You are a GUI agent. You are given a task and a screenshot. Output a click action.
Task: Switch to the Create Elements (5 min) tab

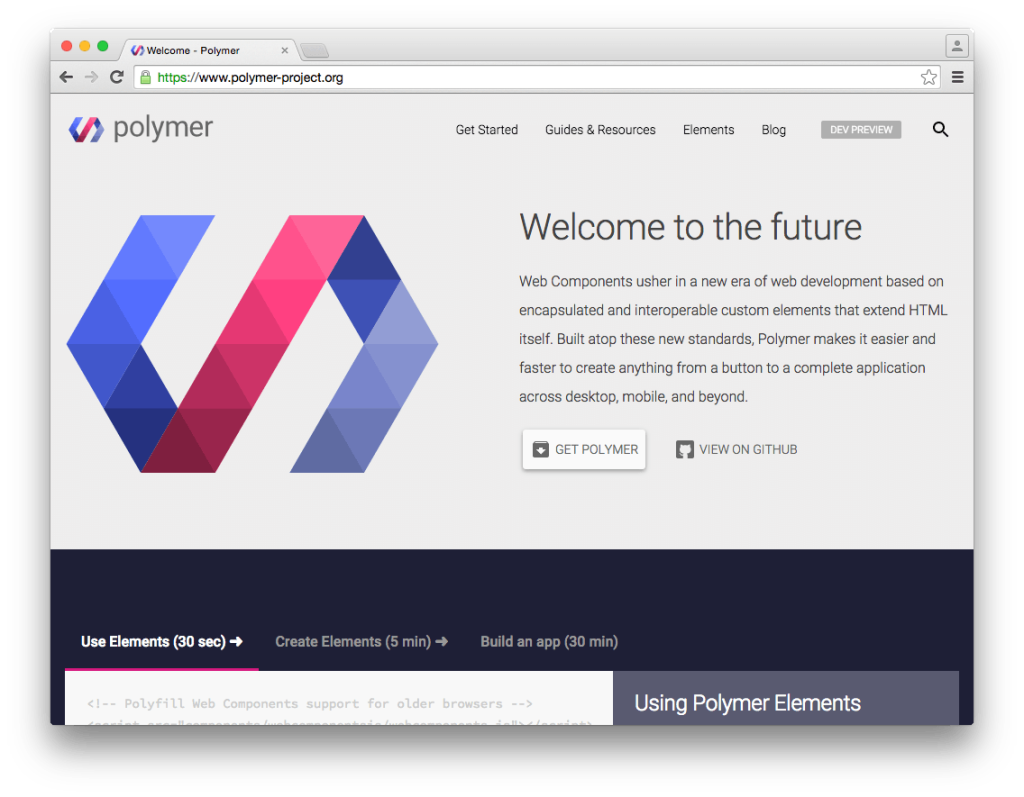(361, 641)
